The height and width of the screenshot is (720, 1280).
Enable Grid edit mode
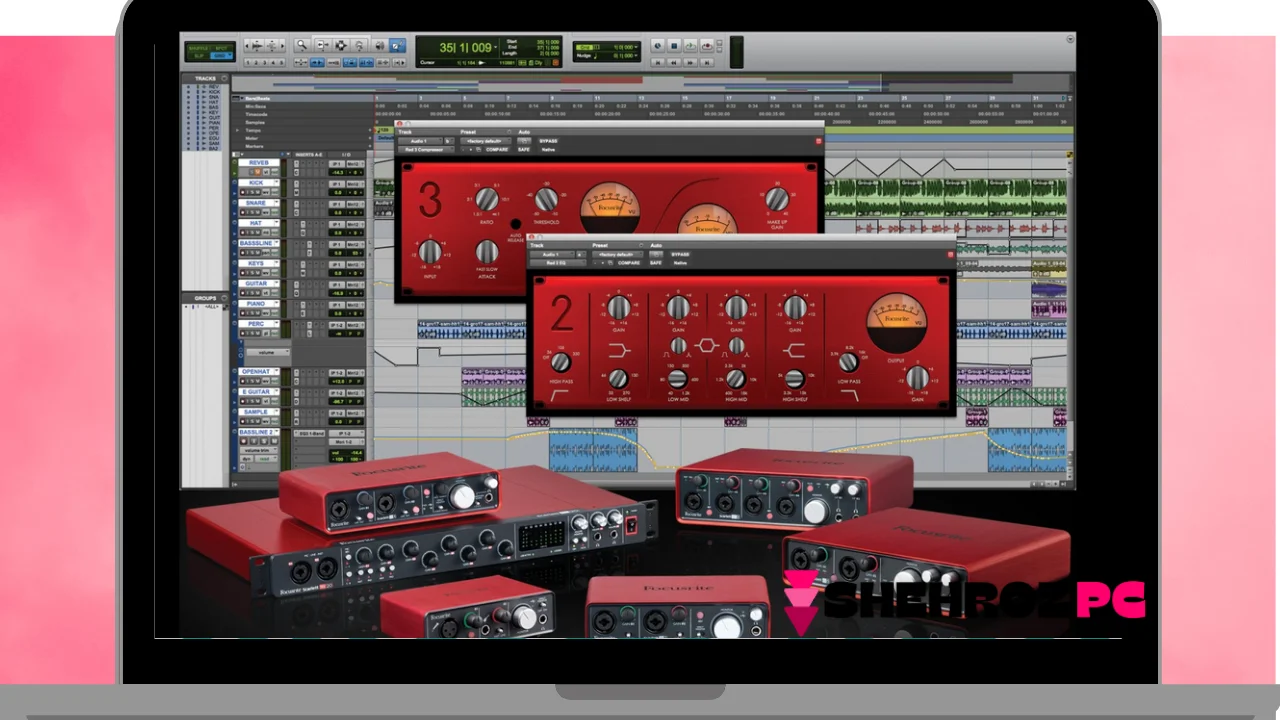click(221, 55)
